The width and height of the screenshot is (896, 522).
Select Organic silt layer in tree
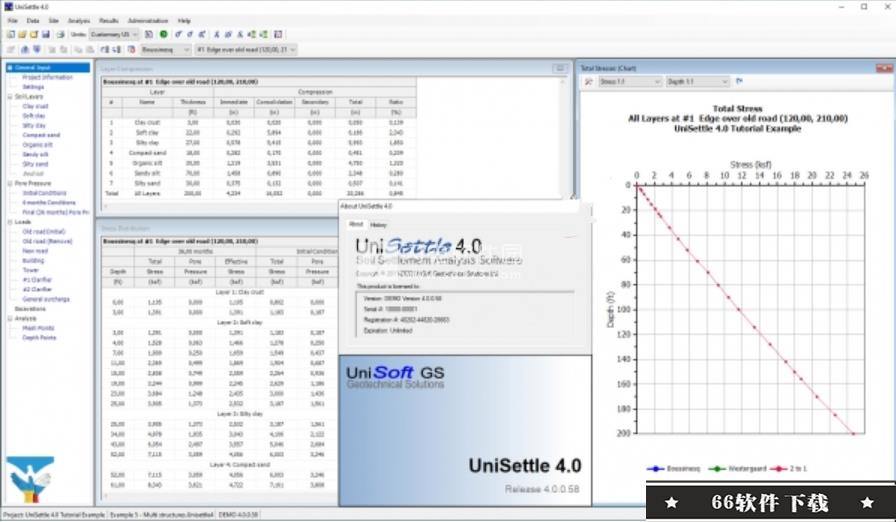pyautogui.click(x=37, y=145)
